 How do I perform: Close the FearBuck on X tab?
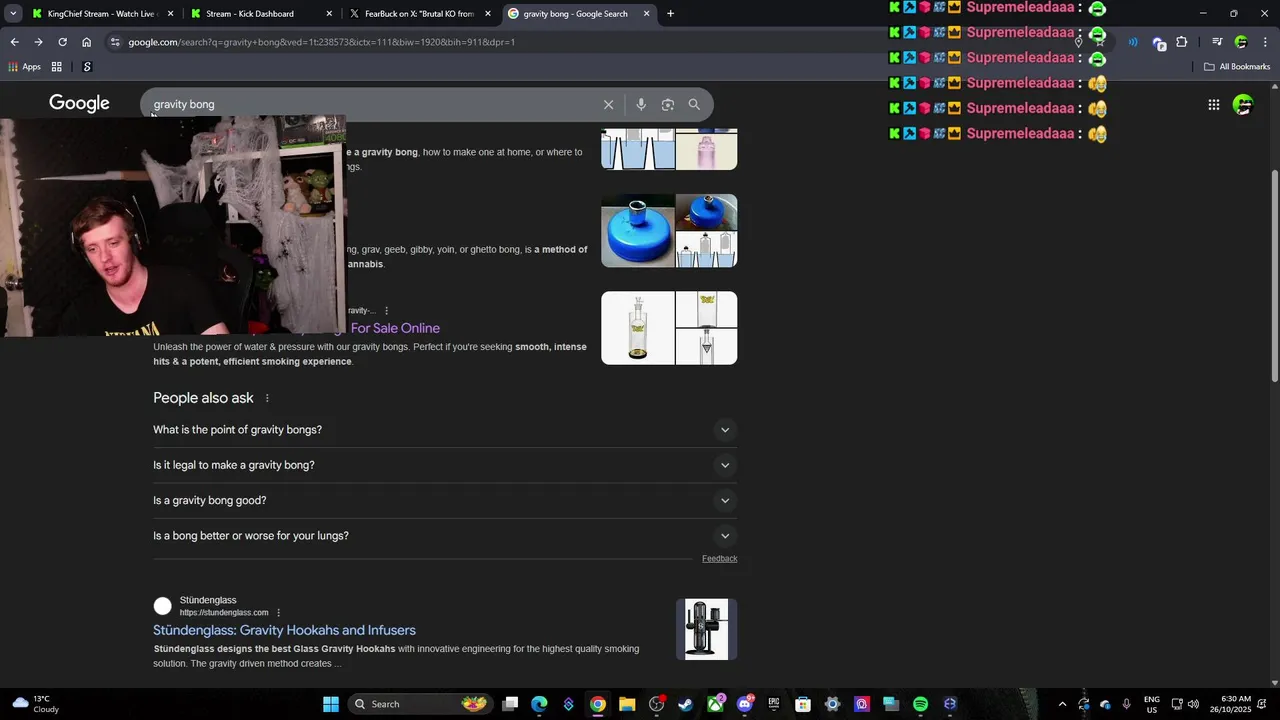pyautogui.click(x=488, y=14)
